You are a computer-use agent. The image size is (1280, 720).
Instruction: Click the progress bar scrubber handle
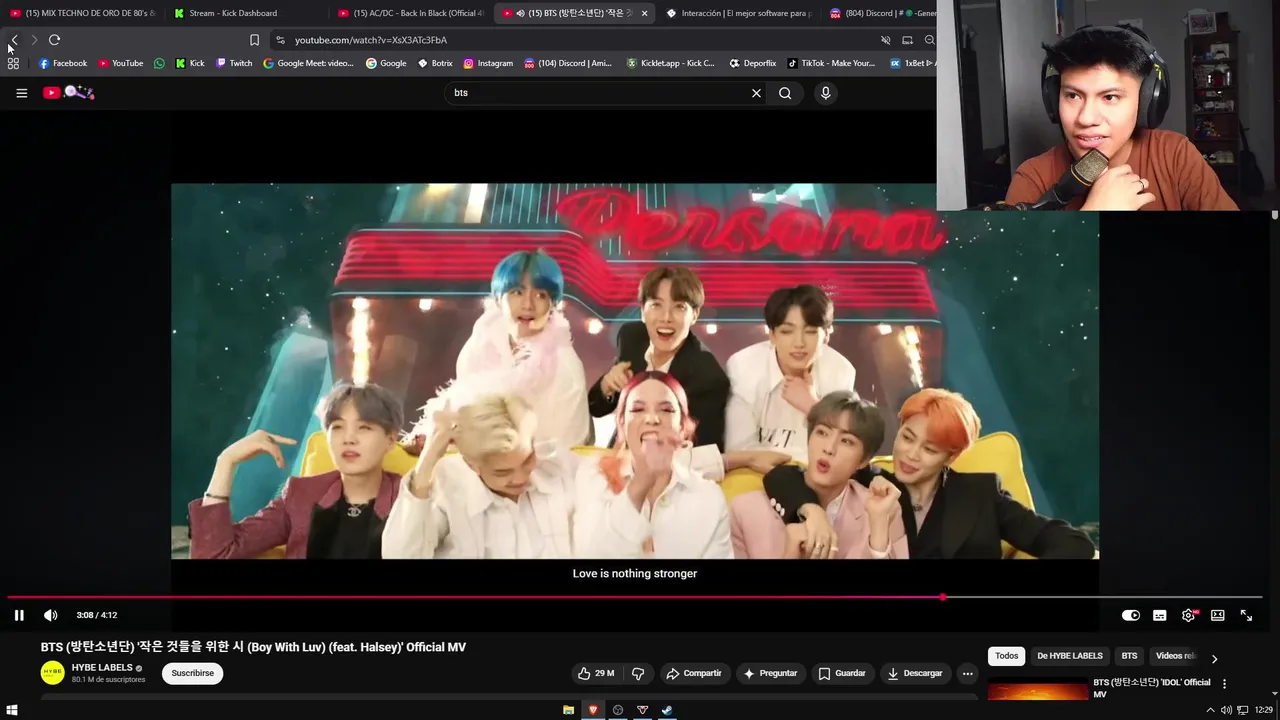point(943,597)
